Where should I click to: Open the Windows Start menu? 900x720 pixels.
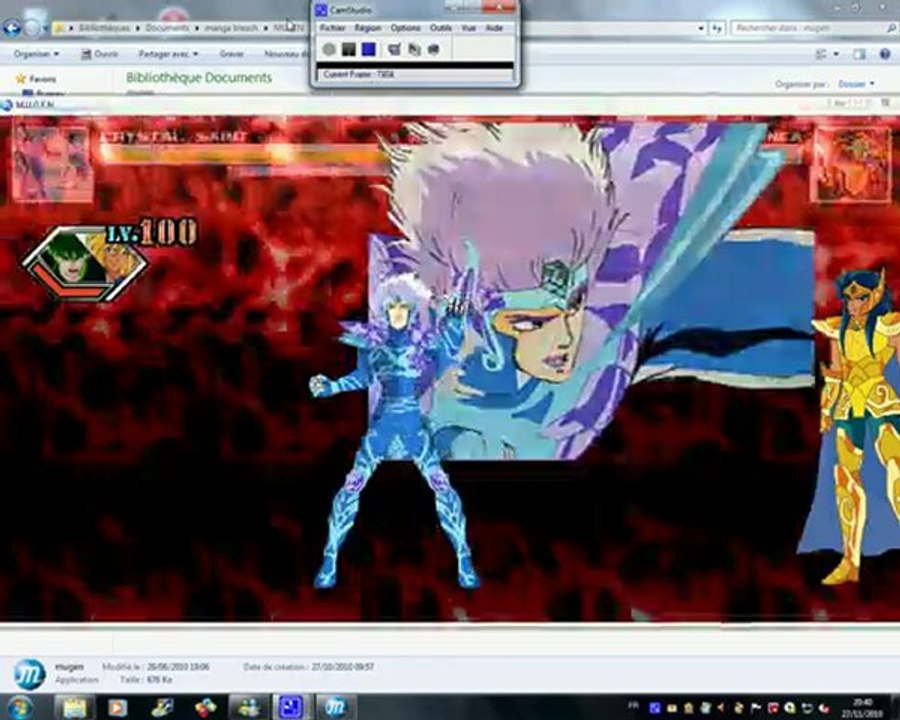tap(18, 707)
